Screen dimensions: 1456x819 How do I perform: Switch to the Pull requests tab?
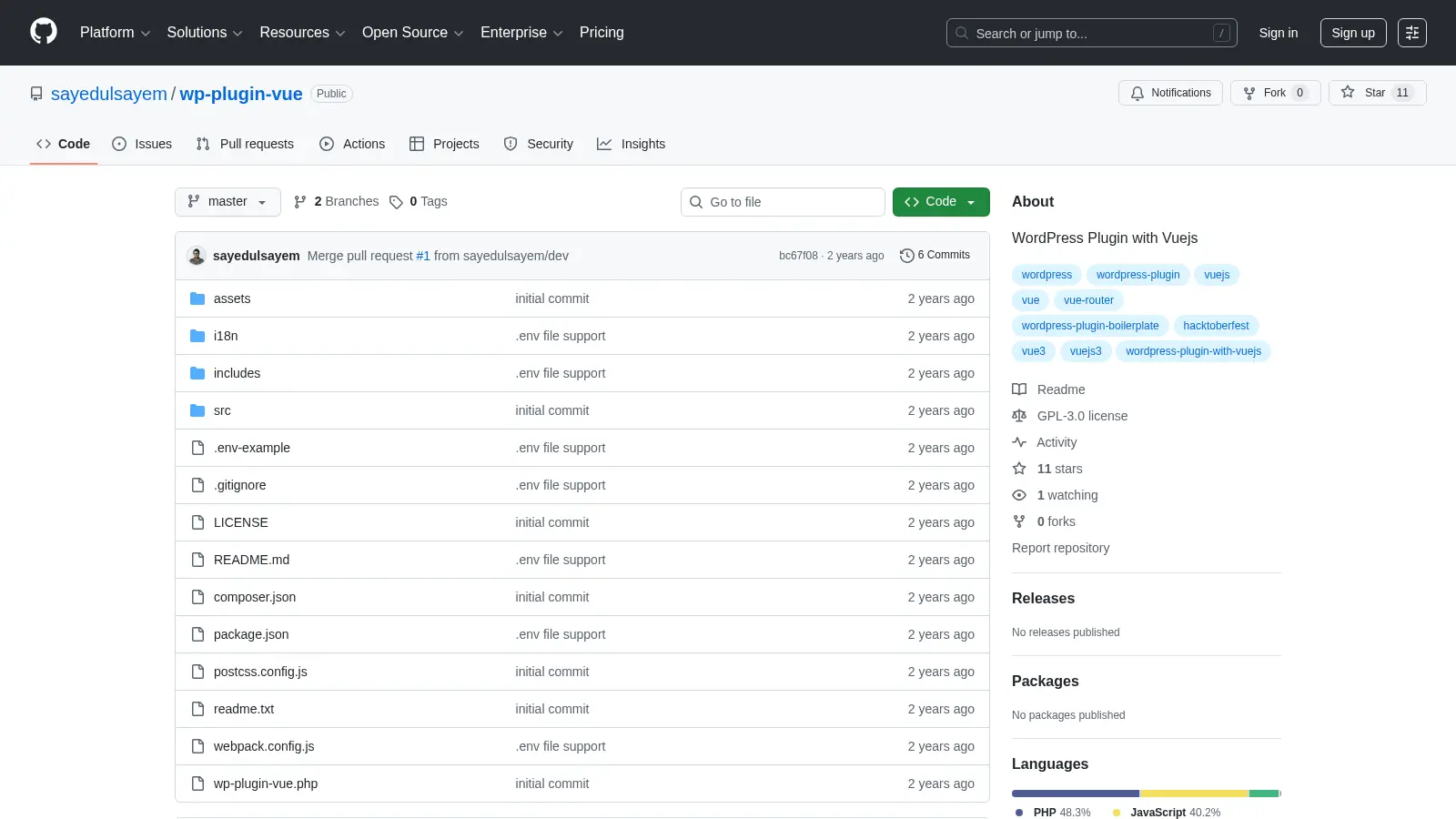245,144
